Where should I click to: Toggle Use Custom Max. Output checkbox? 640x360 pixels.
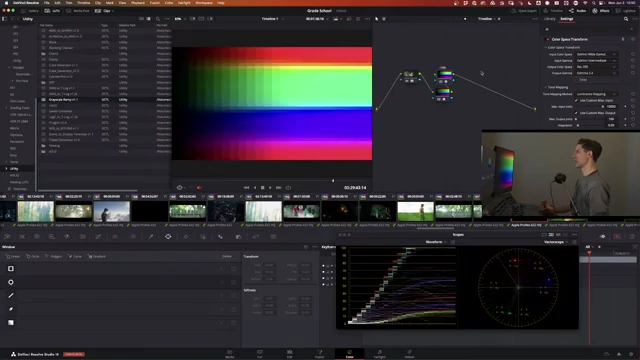[x=576, y=113]
